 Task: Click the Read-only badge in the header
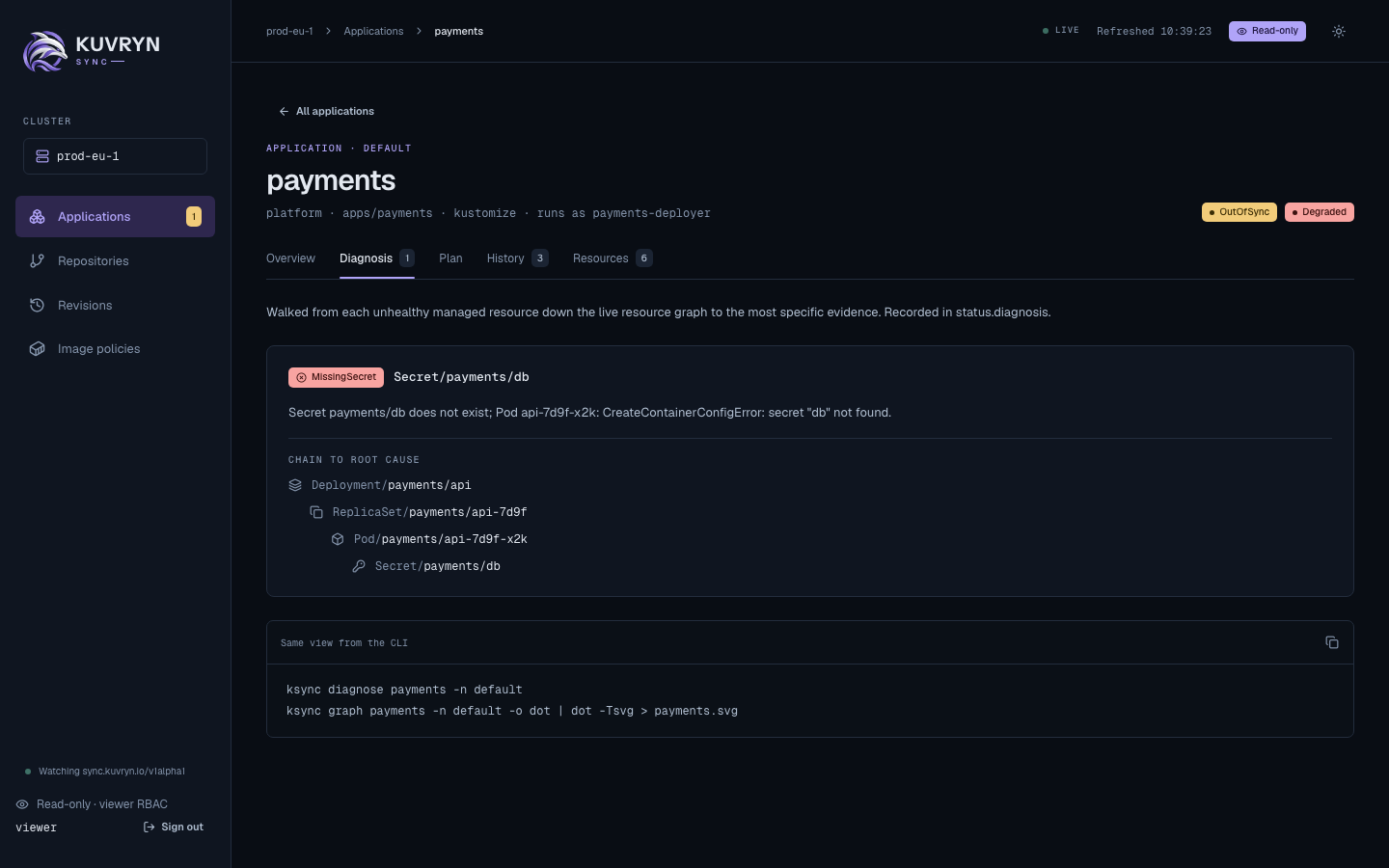pos(1267,31)
